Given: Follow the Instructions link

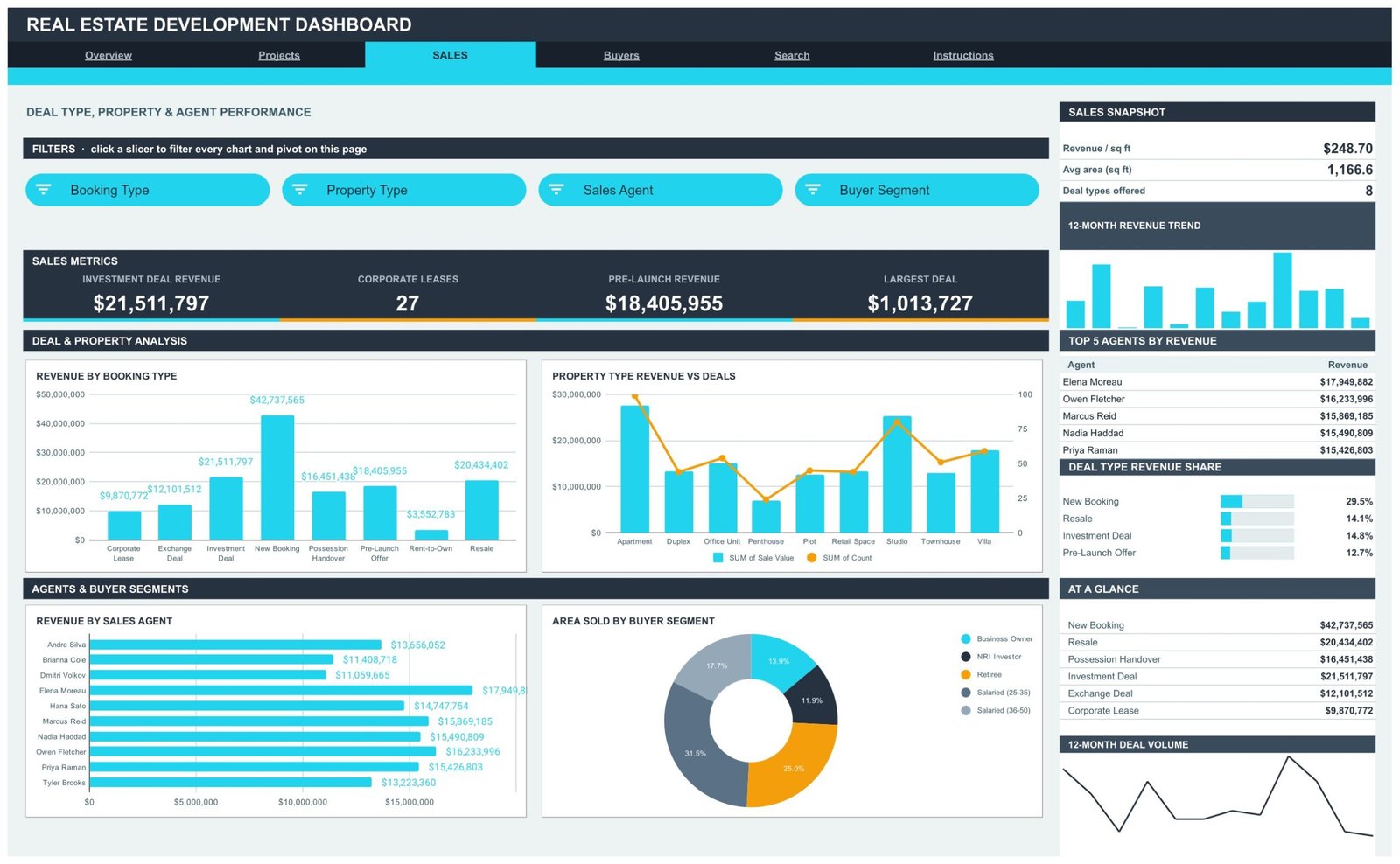Looking at the screenshot, I should tap(963, 55).
